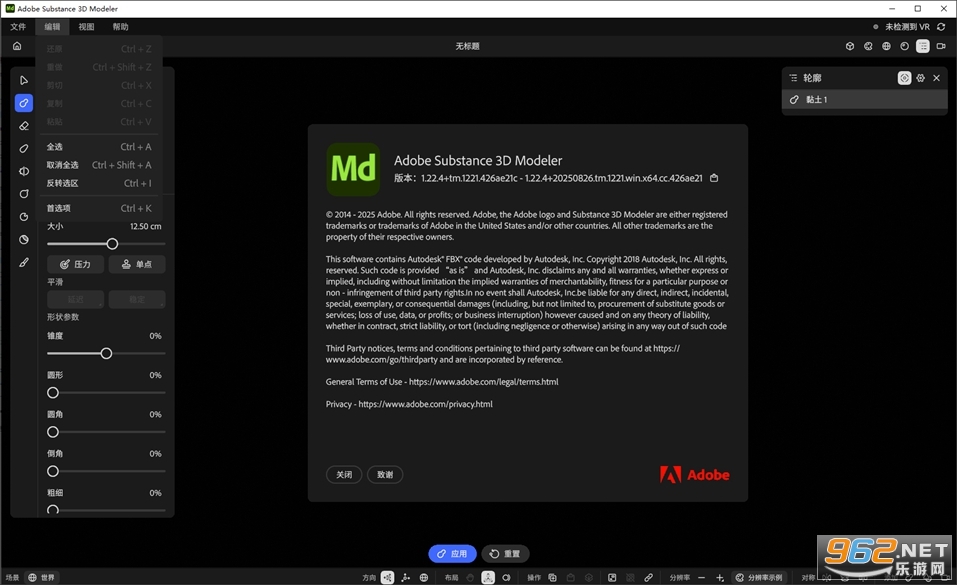Click the 未检测到 VR status text
This screenshot has width=957, height=585.
click(907, 27)
